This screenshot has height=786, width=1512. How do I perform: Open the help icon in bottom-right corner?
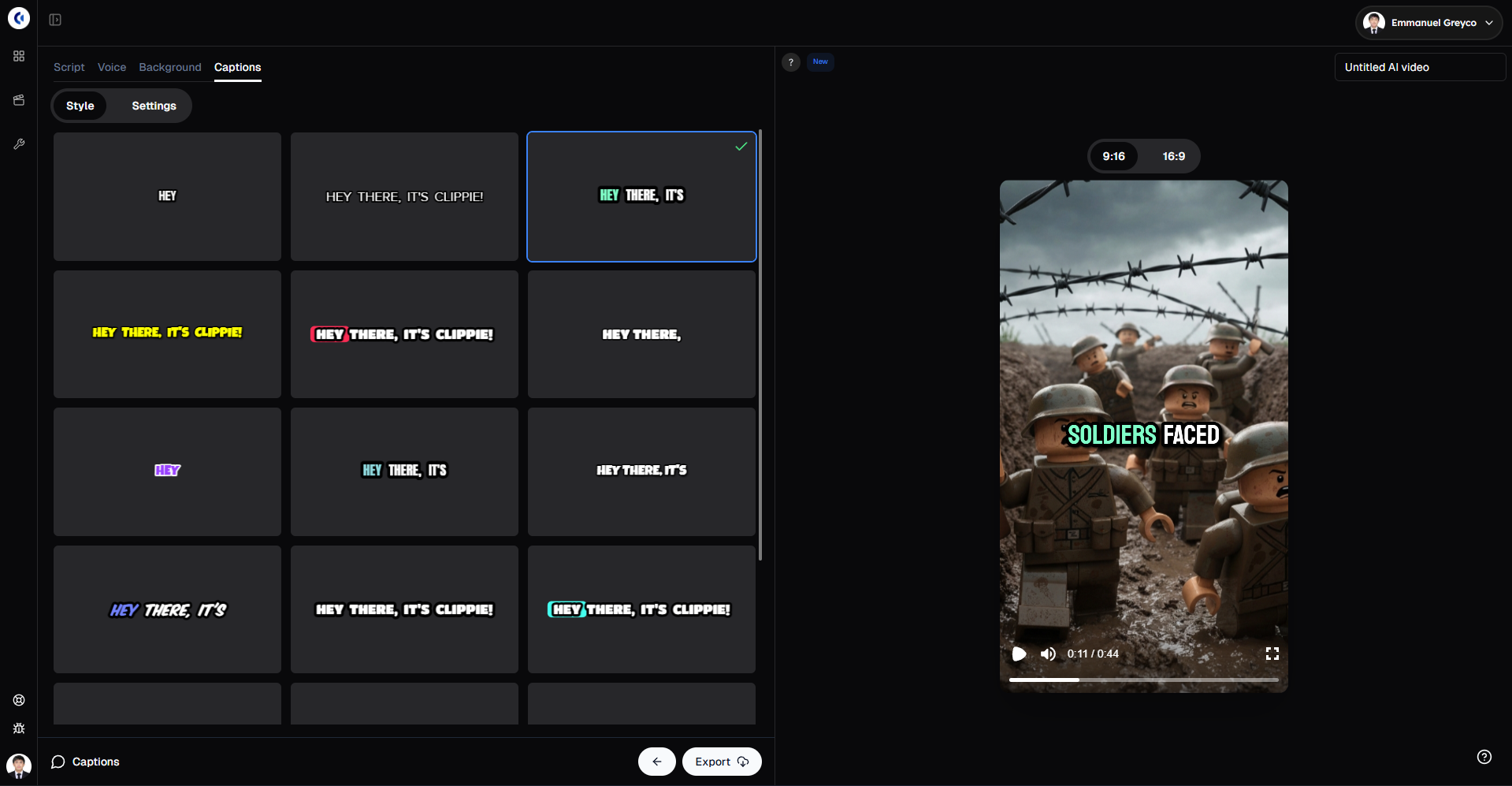click(x=1484, y=757)
